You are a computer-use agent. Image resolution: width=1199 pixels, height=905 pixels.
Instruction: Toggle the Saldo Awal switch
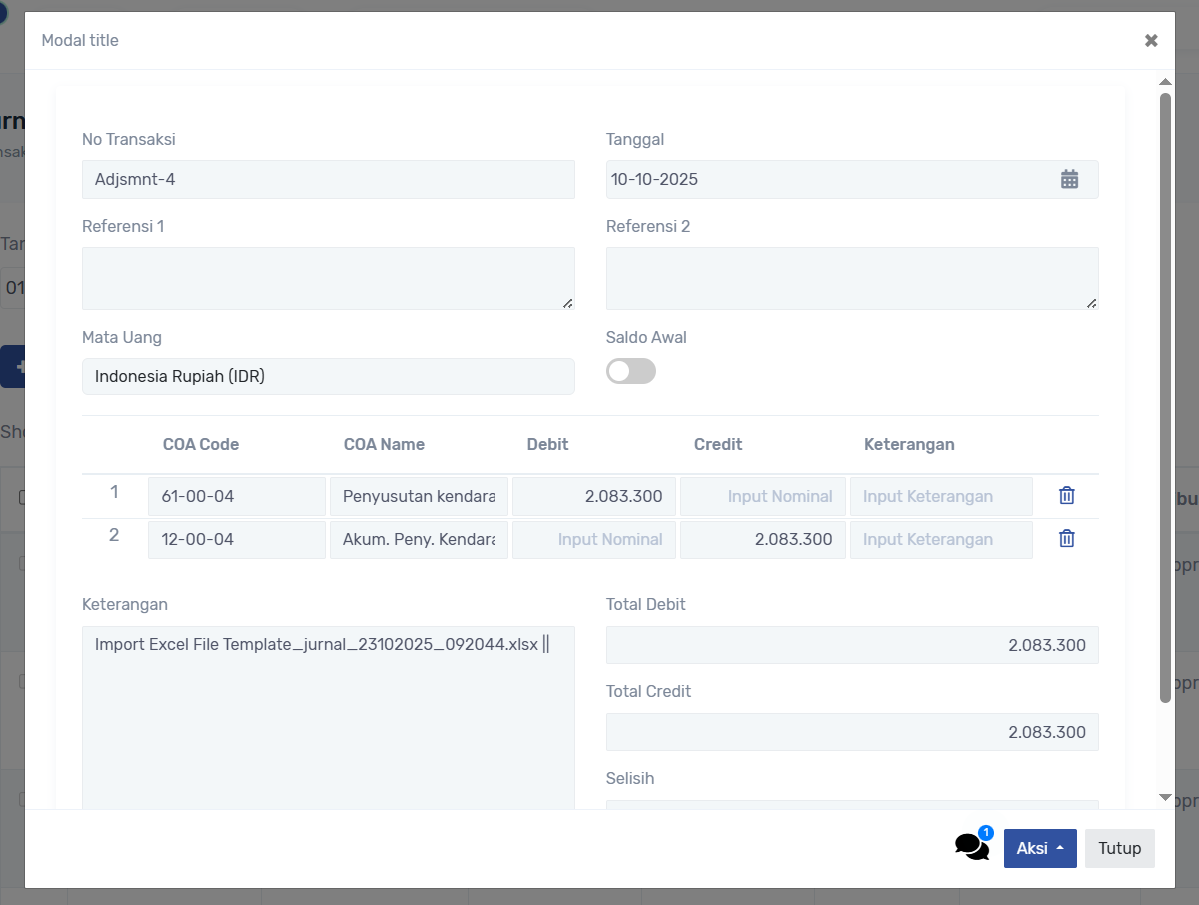[x=631, y=372]
